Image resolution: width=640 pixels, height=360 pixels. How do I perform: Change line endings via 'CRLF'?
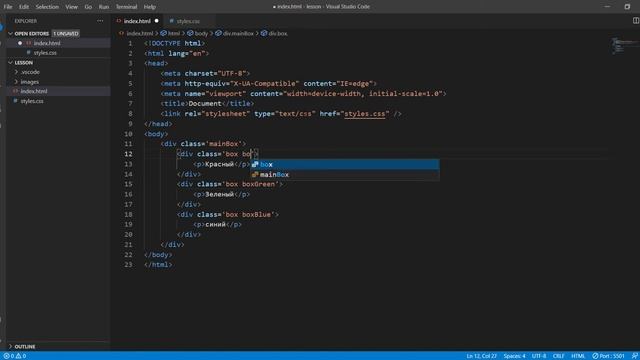pos(558,356)
